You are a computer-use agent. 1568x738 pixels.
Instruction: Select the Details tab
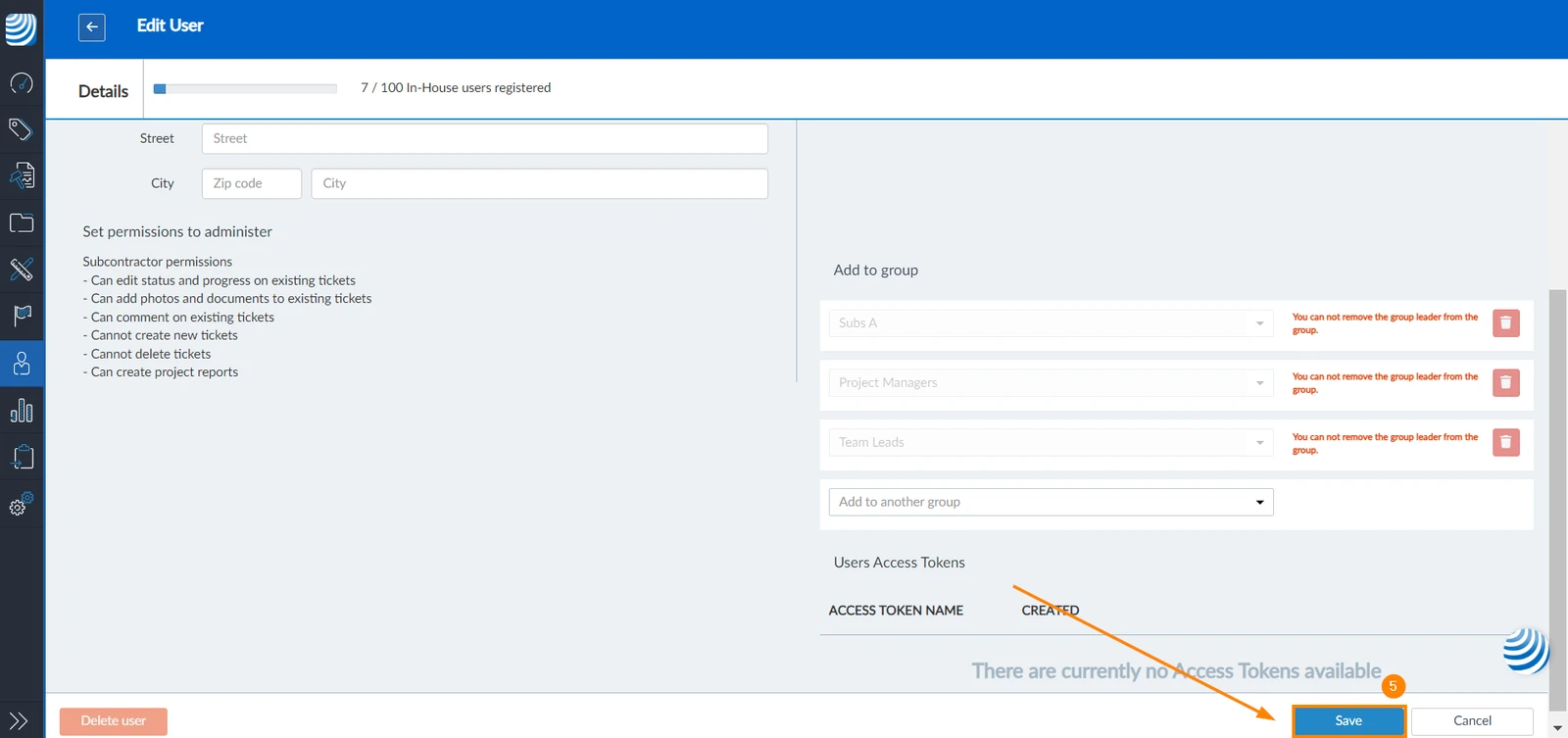point(103,91)
